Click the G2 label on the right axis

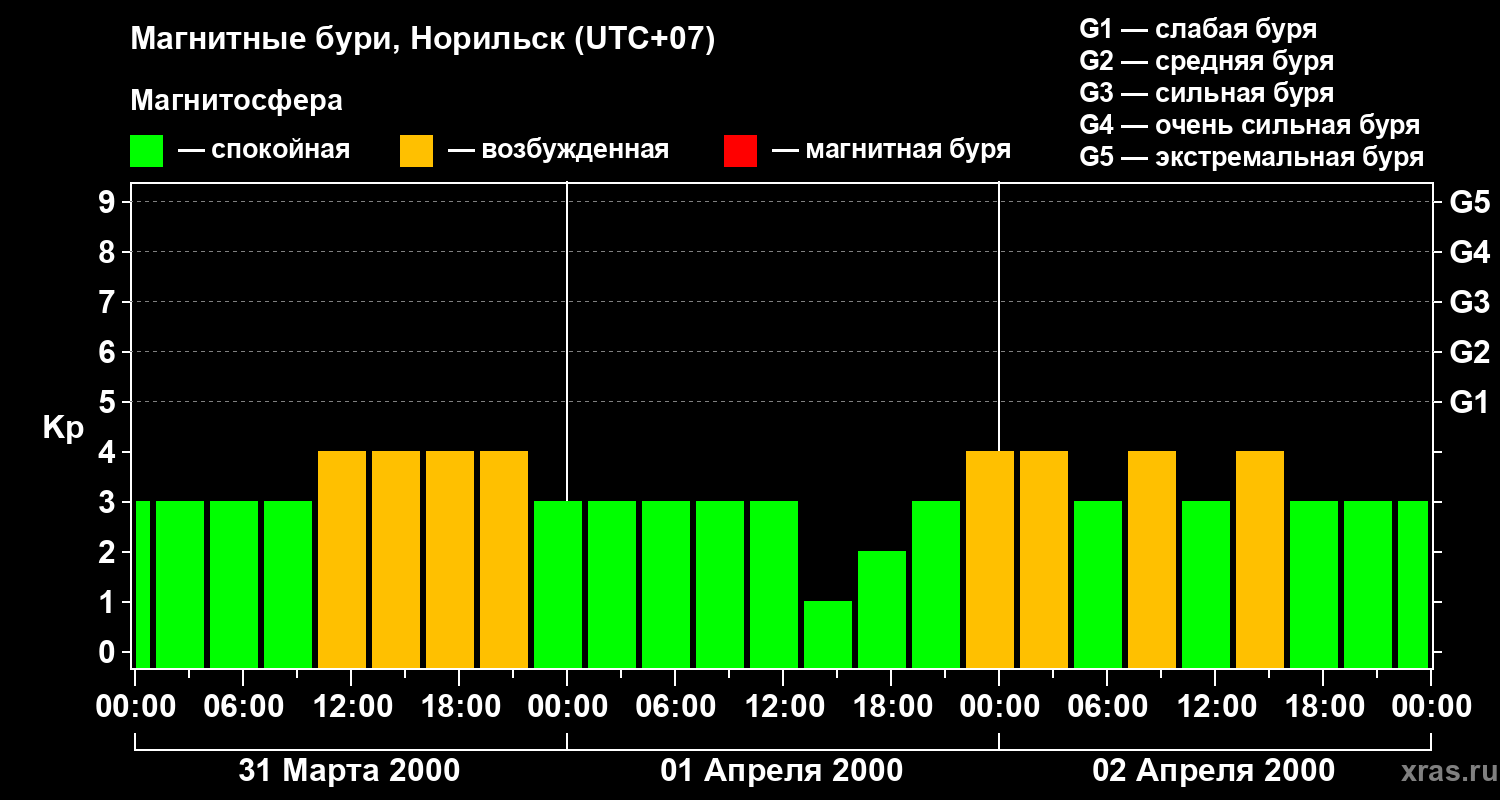[1470, 353]
